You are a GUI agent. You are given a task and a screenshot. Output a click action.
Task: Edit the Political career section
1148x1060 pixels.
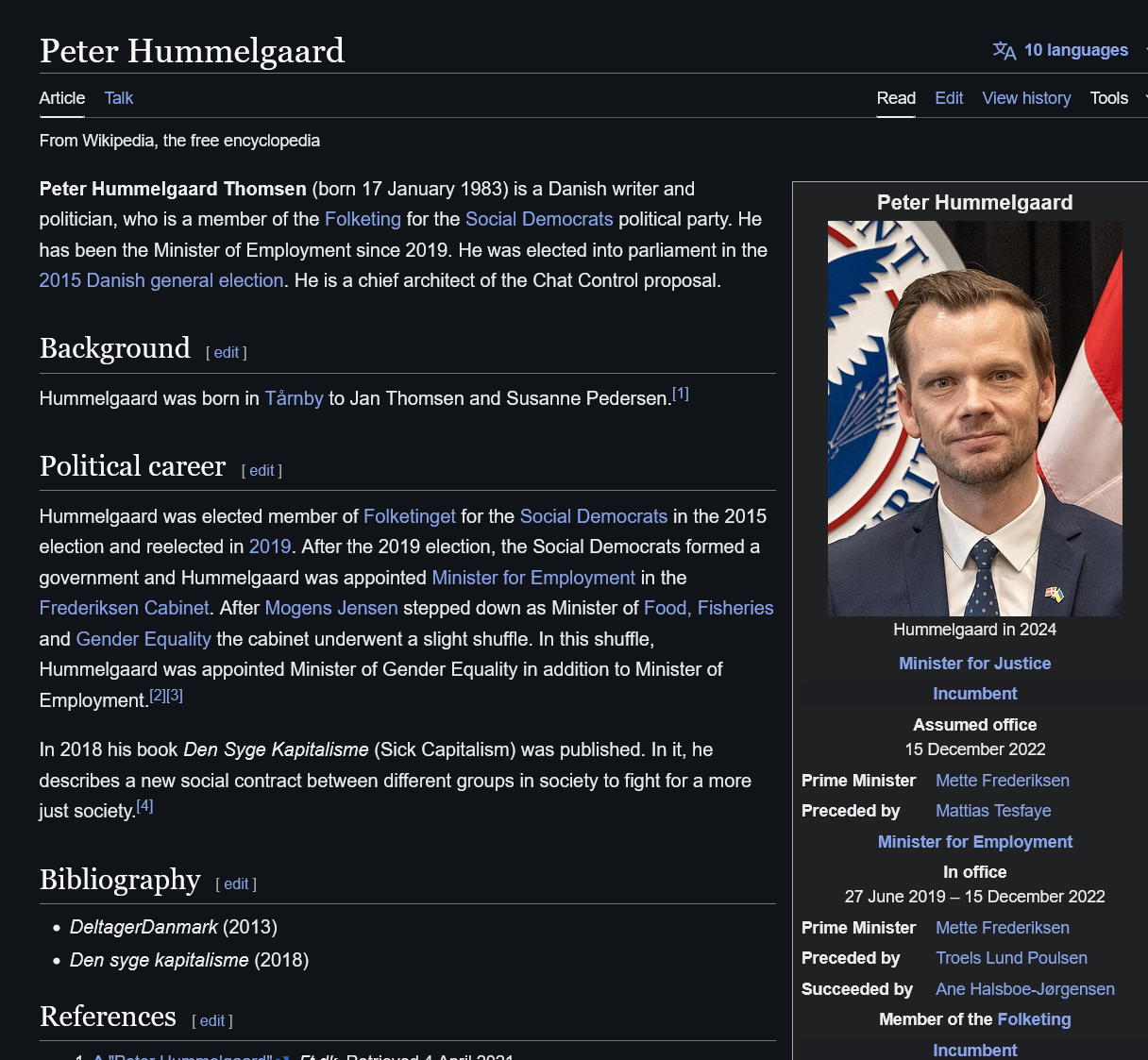pos(262,470)
